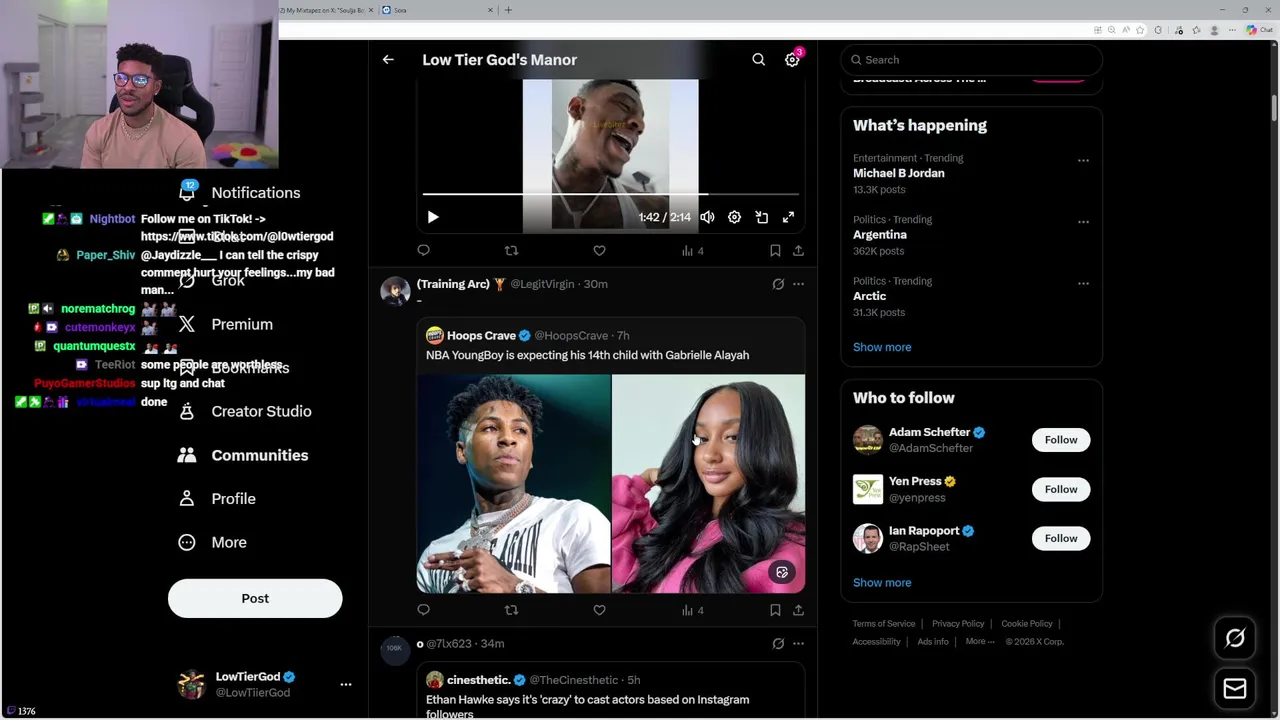Click the Post button
Image resolution: width=1280 pixels, height=720 pixels.
pyautogui.click(x=255, y=598)
